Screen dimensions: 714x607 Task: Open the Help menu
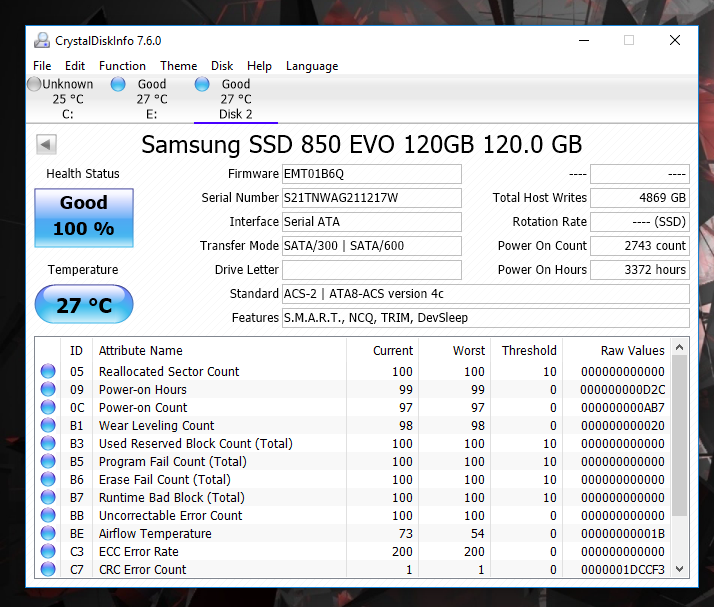click(x=259, y=66)
